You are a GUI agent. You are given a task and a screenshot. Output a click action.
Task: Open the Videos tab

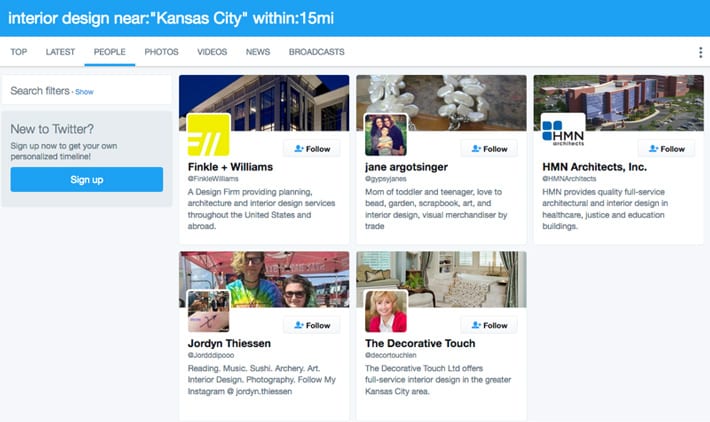[x=212, y=52]
